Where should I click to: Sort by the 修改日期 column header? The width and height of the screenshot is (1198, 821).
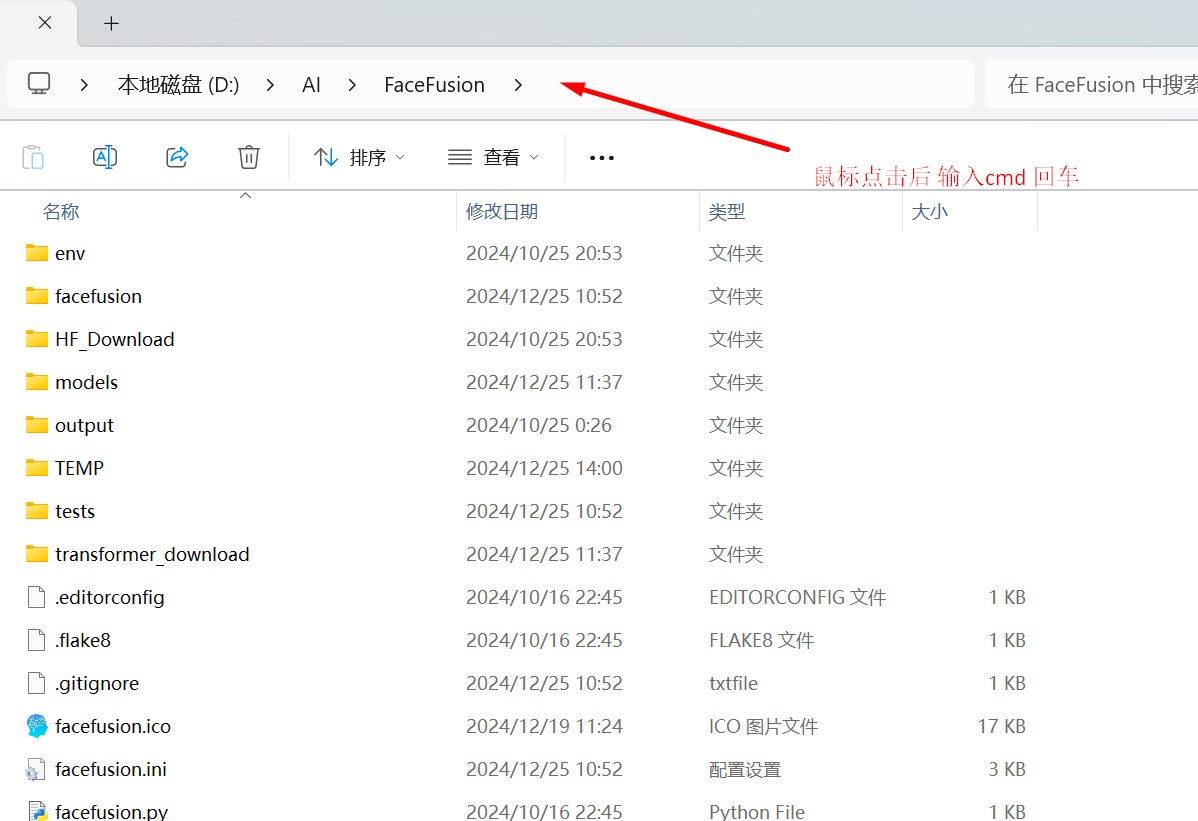502,212
